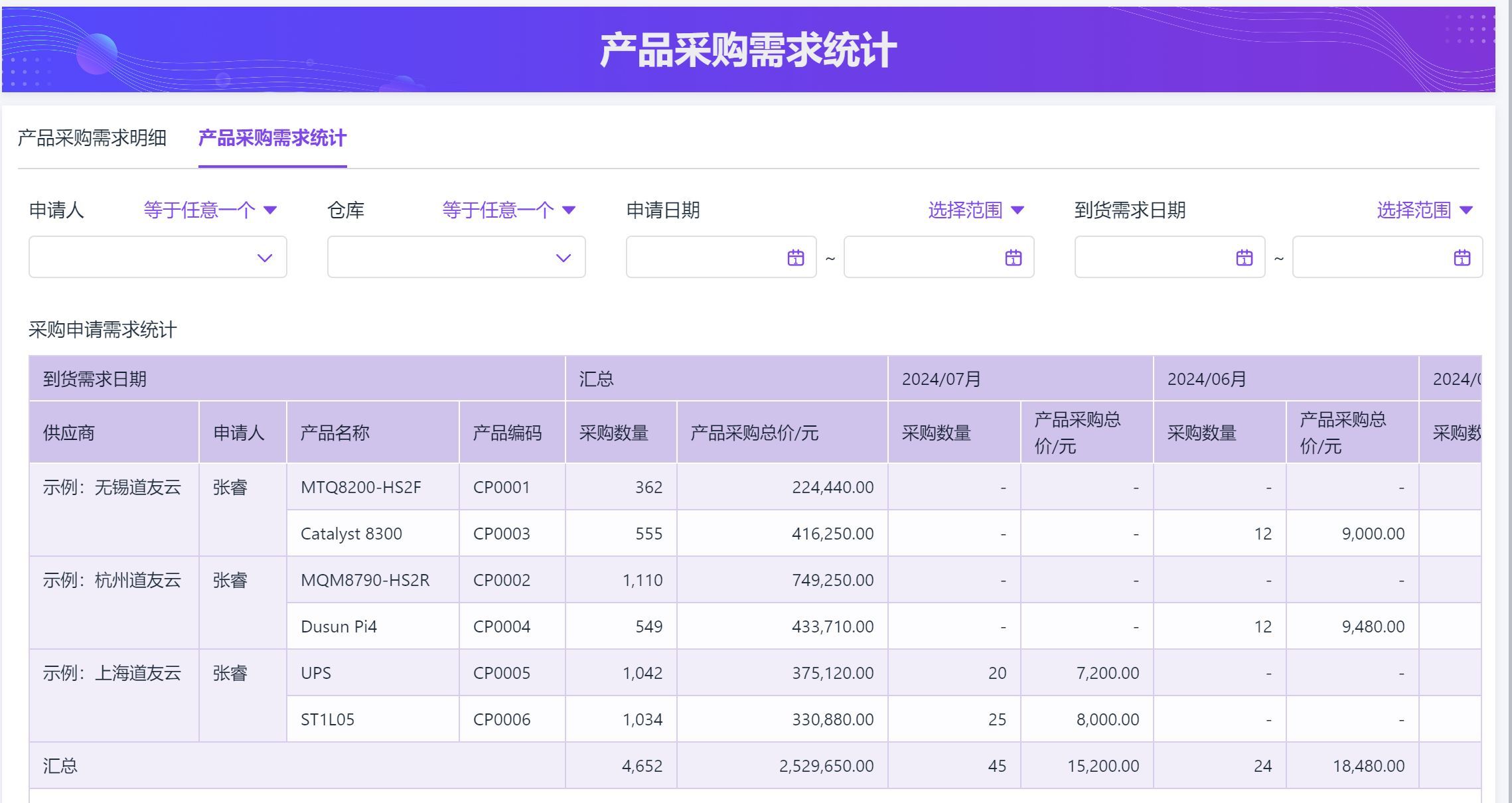Expand the 申请人 selection dropdown chevron

click(265, 257)
